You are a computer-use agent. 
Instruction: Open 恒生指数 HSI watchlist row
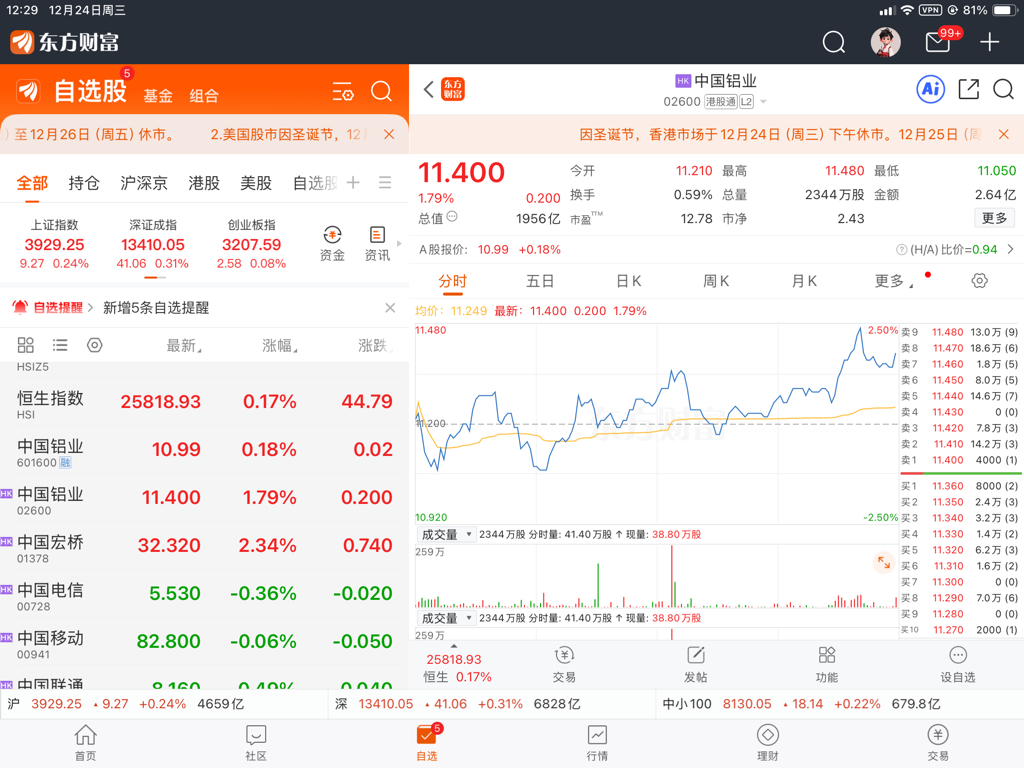coord(204,402)
